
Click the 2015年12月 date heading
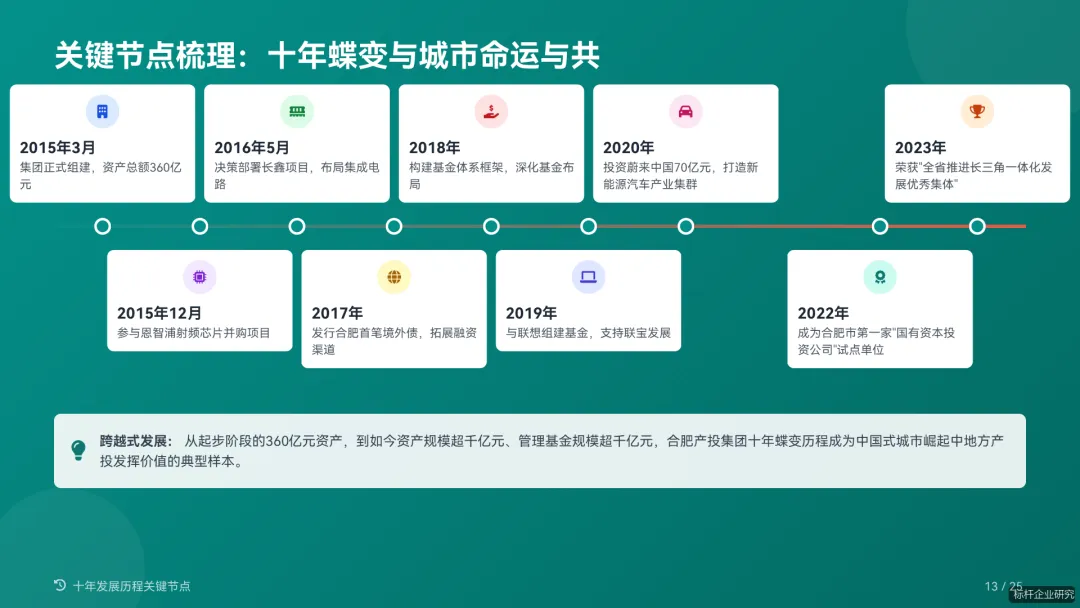pyautogui.click(x=159, y=313)
